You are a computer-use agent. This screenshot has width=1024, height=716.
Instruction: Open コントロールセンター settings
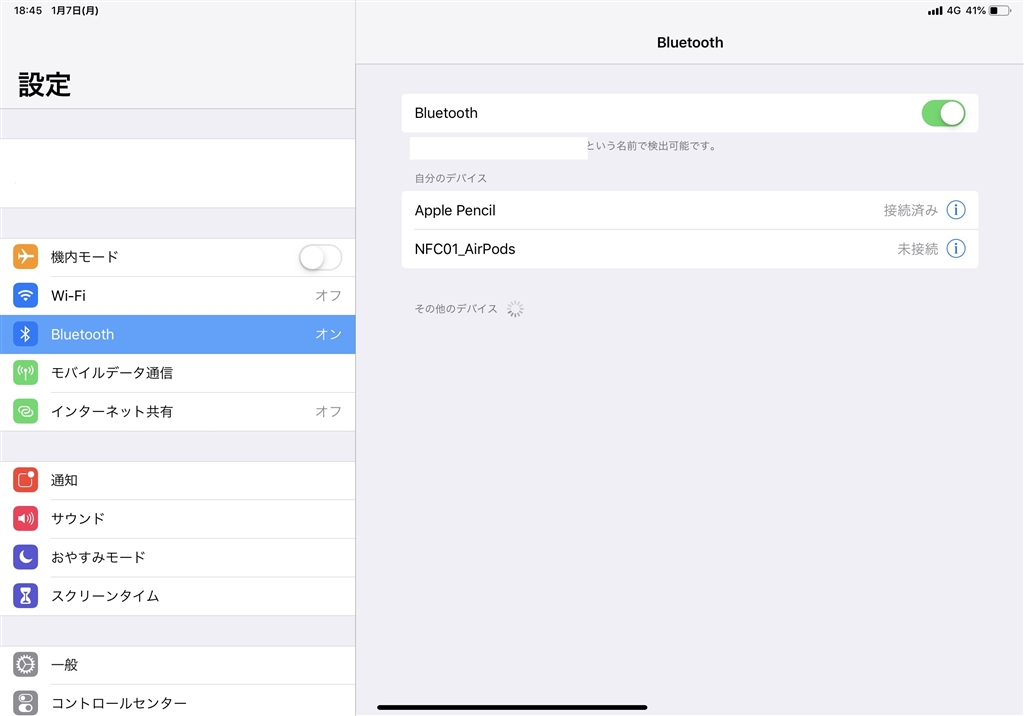[x=178, y=701]
